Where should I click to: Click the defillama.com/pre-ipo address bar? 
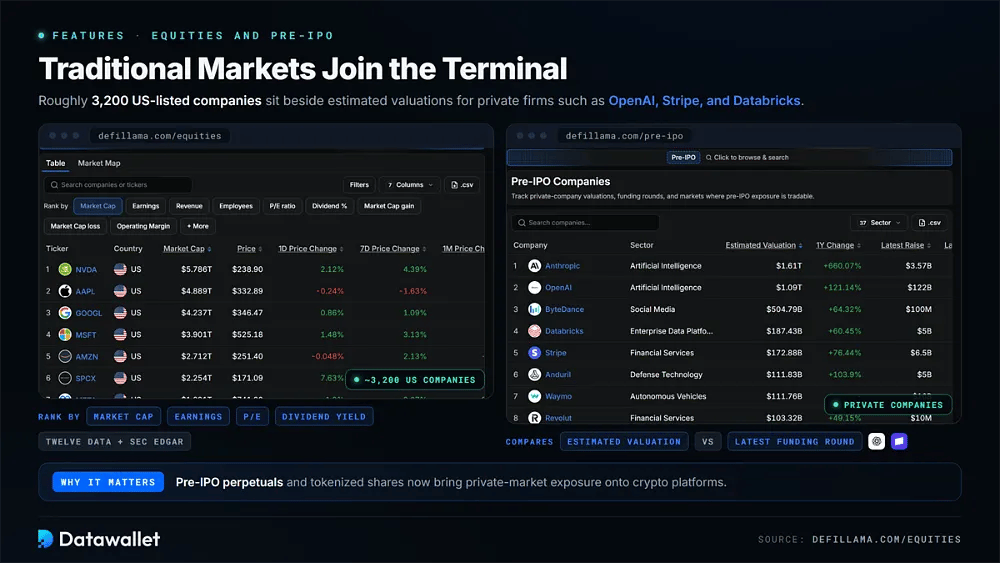coord(624,136)
